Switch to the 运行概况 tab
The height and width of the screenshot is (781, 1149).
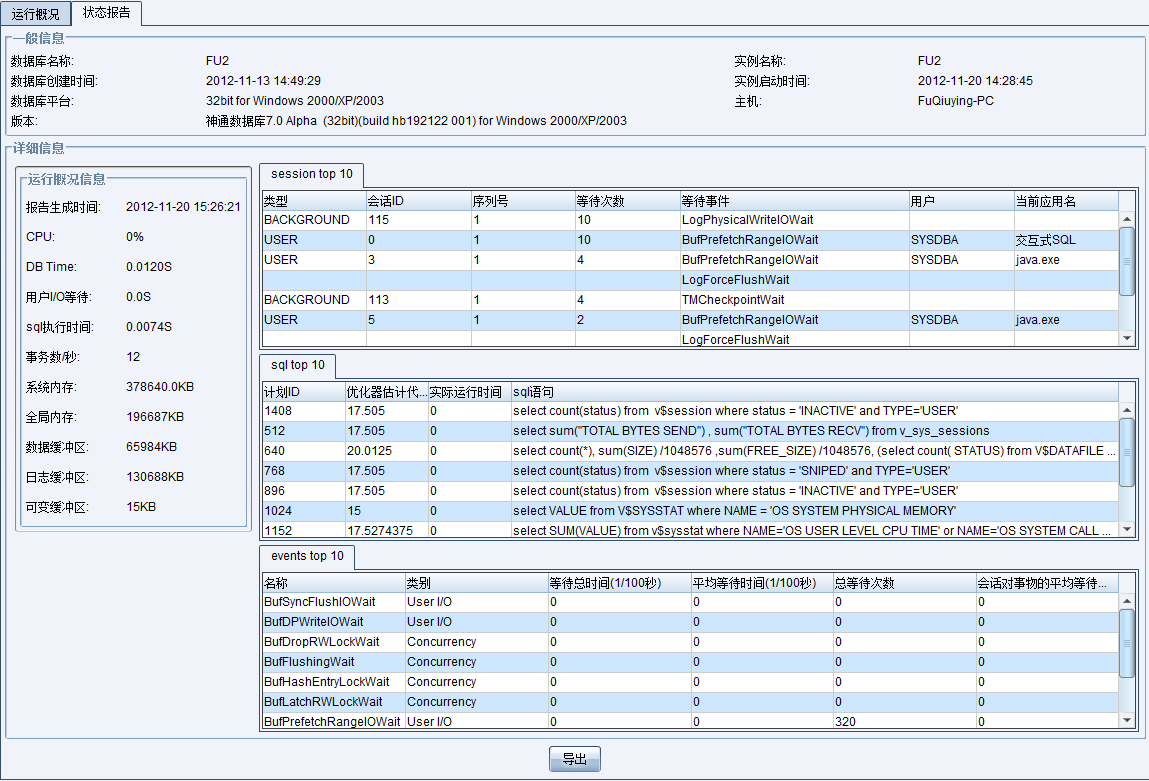pyautogui.click(x=36, y=14)
